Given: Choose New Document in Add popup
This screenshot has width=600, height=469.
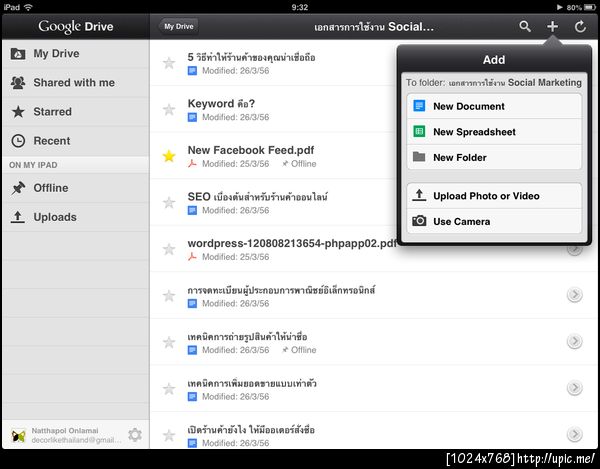Looking at the screenshot, I should [494, 106].
